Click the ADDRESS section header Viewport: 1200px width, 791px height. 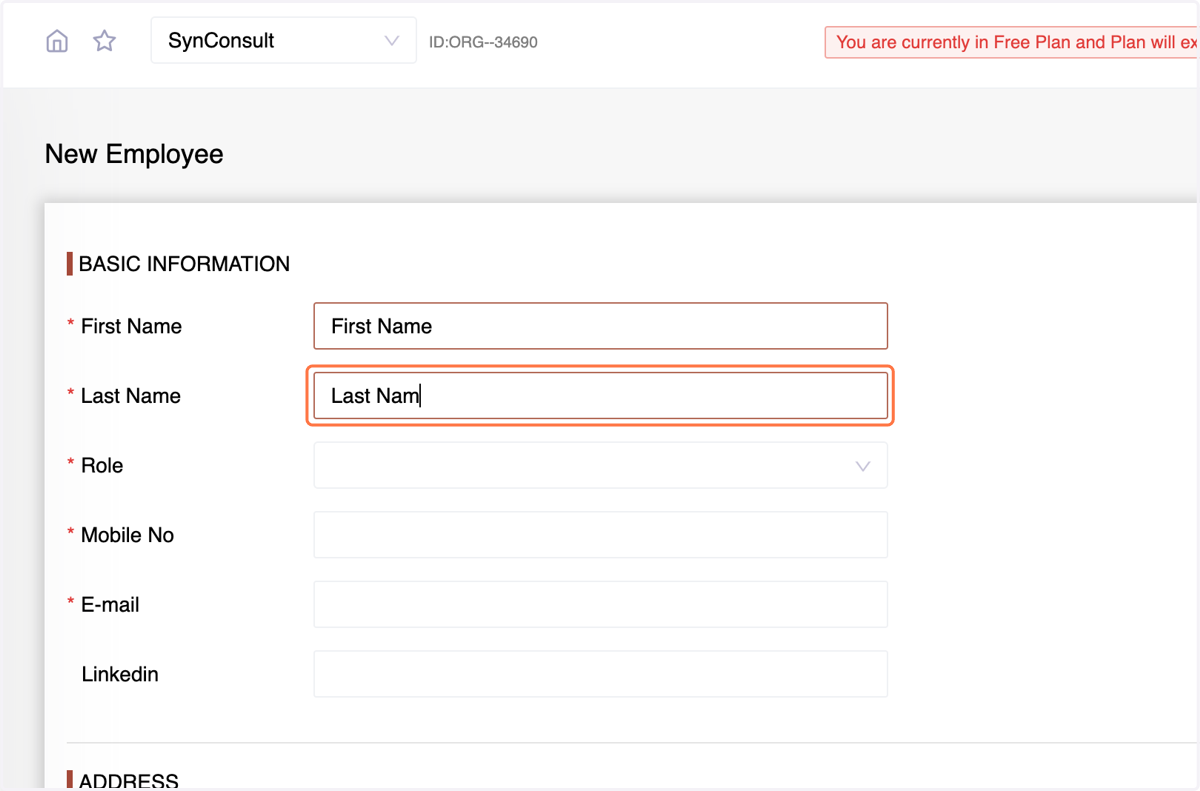point(129,781)
